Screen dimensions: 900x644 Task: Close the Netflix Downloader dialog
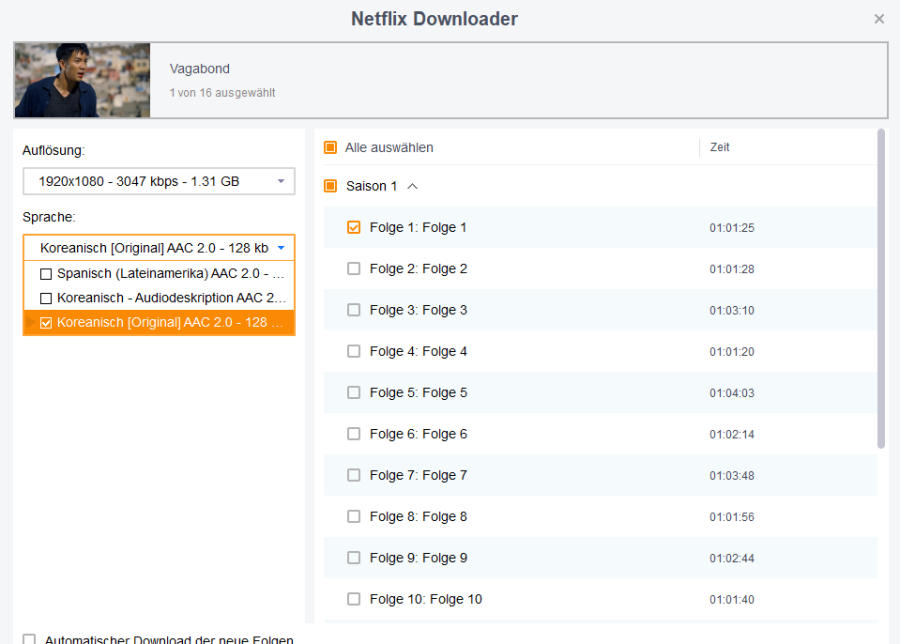pyautogui.click(x=879, y=19)
